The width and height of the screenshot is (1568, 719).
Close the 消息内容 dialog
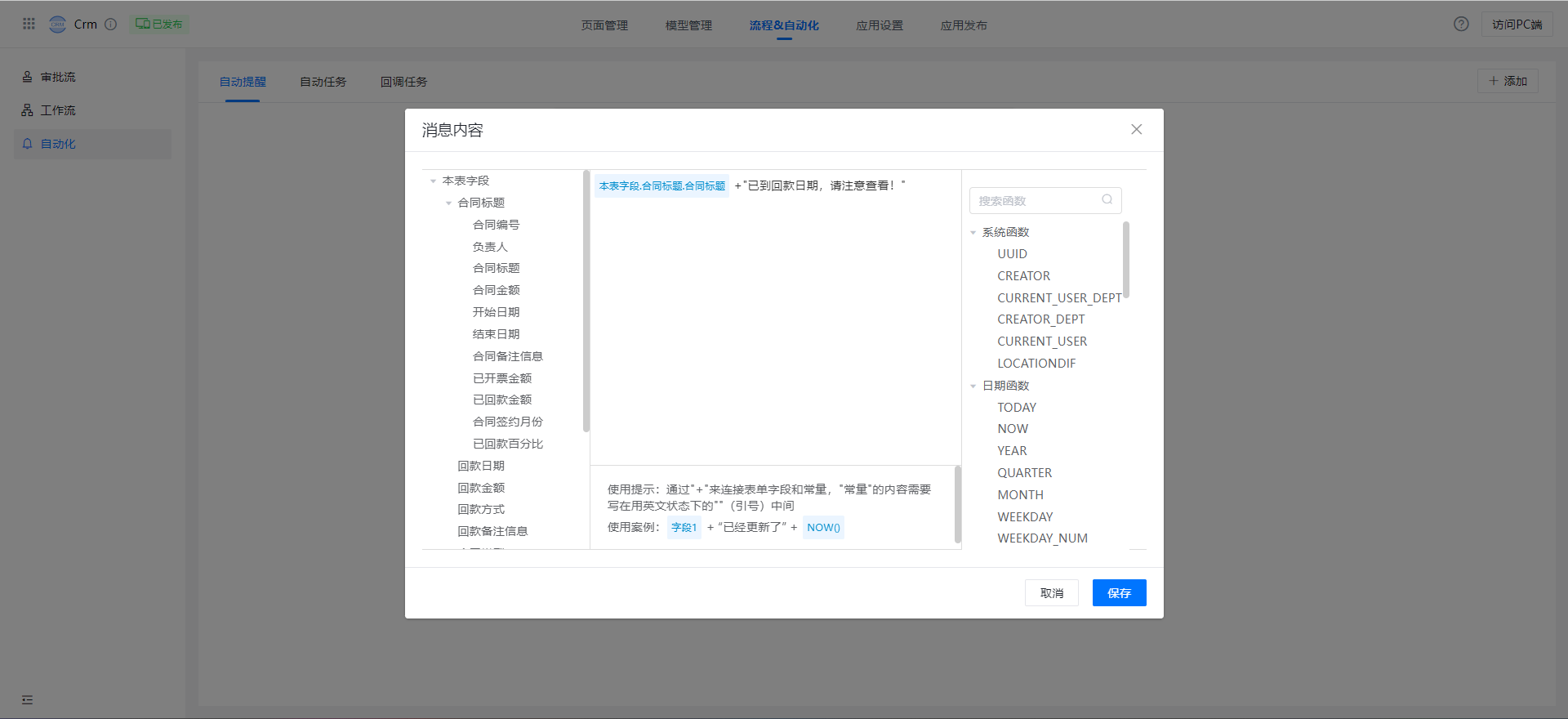tap(1136, 129)
